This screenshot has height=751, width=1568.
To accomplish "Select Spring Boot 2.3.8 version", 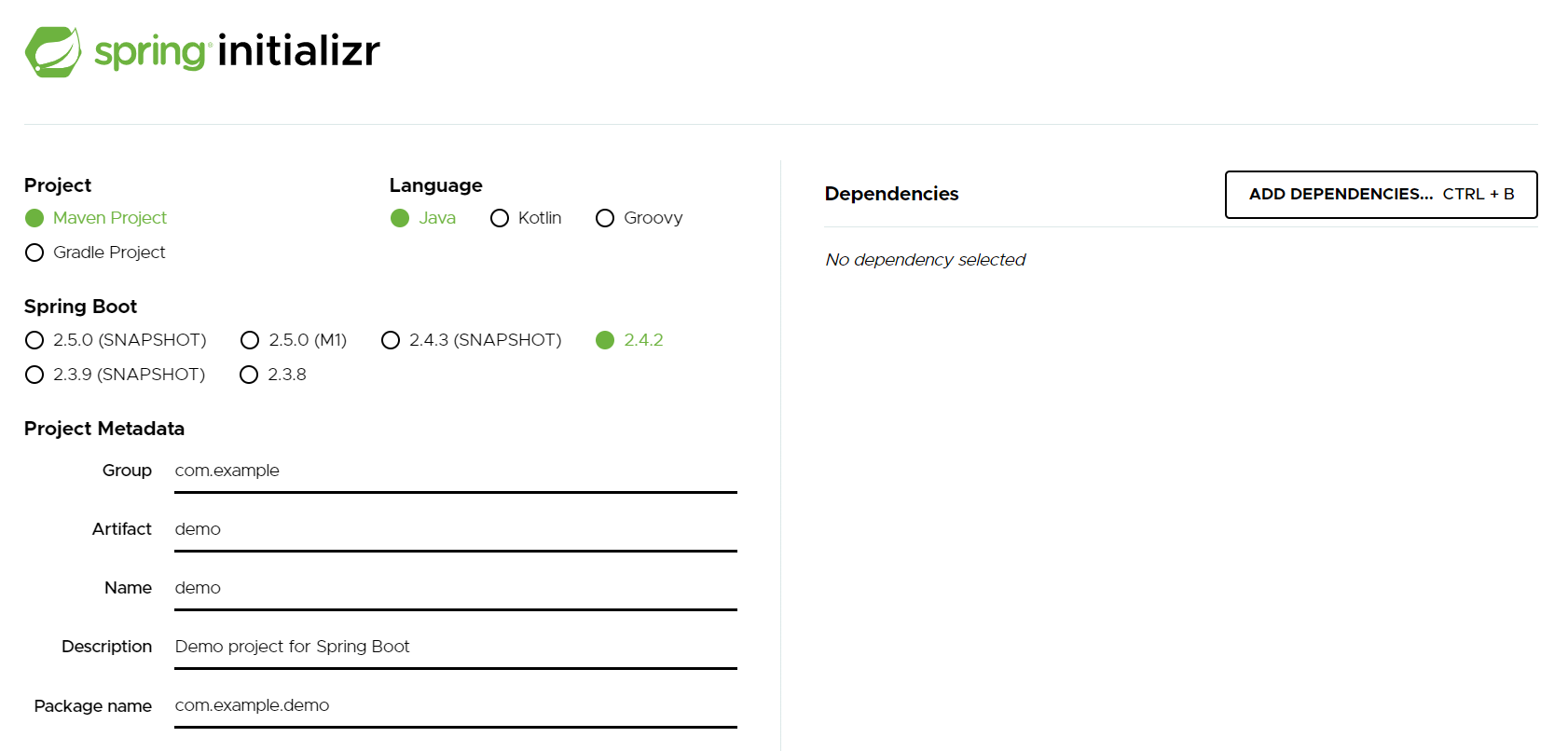I will 249,375.
